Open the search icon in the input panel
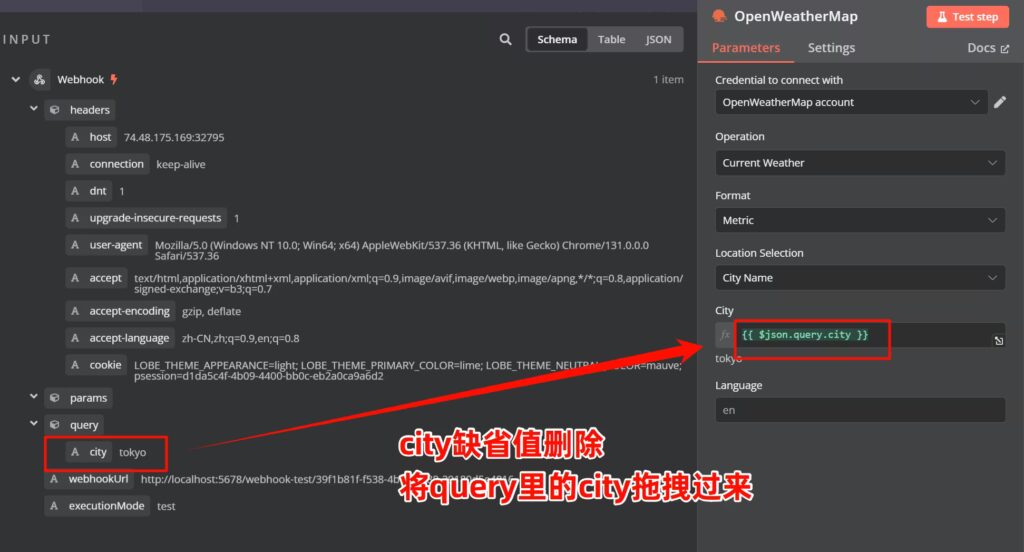This screenshot has height=552, width=1024. 505,39
